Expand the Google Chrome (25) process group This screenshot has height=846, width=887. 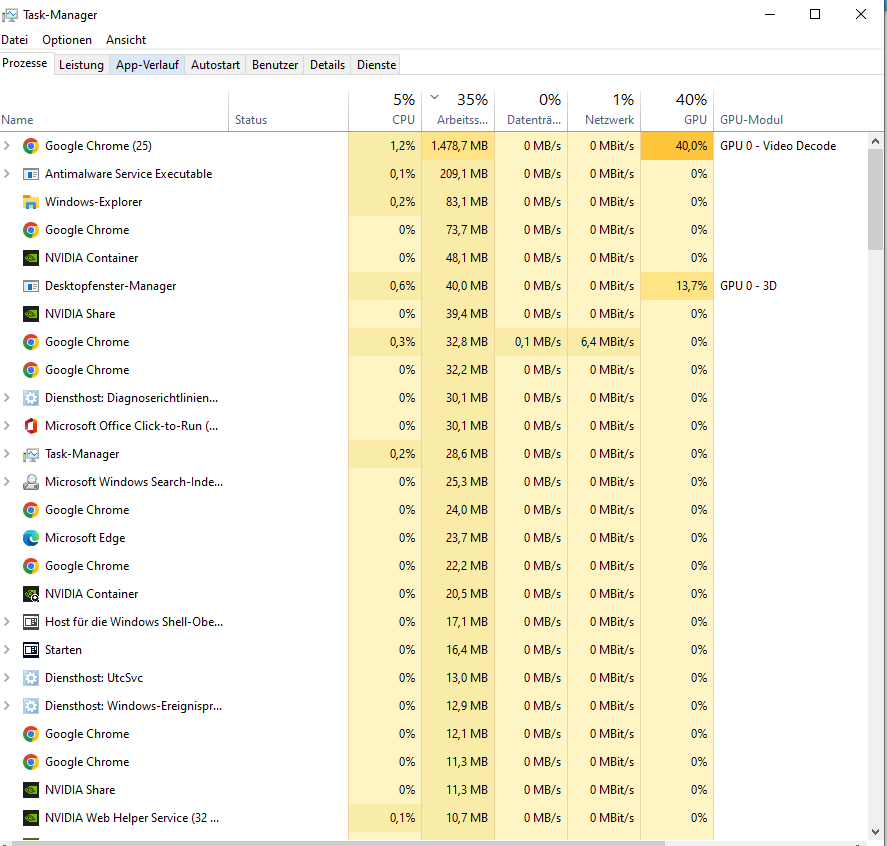click(8, 145)
